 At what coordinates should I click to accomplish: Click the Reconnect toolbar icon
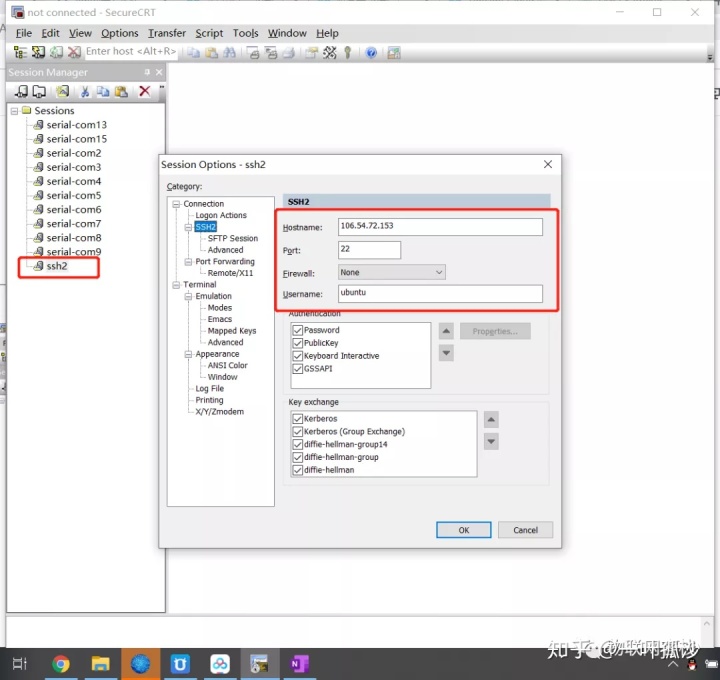coord(56,52)
